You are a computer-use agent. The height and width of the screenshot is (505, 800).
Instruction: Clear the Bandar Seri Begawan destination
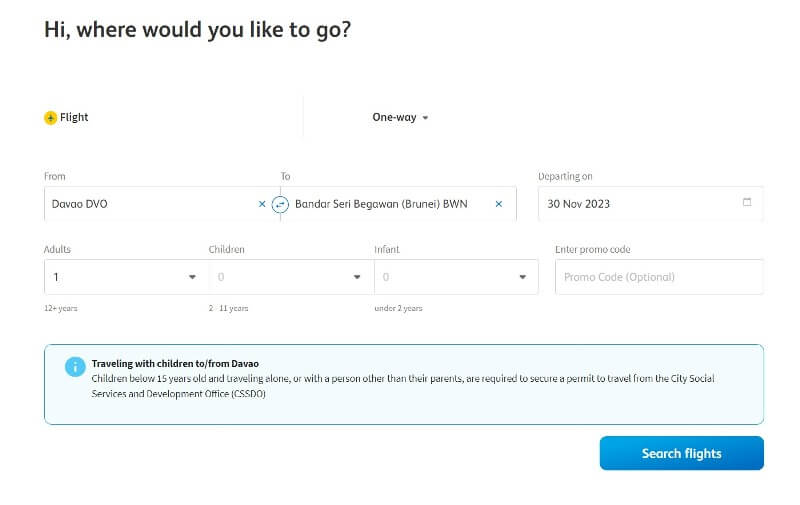point(498,204)
